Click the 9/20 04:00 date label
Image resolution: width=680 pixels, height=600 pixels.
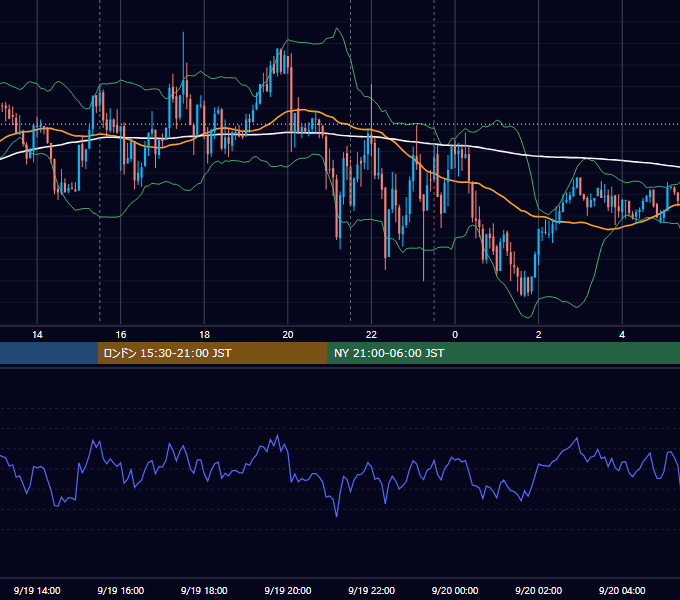tap(622, 590)
